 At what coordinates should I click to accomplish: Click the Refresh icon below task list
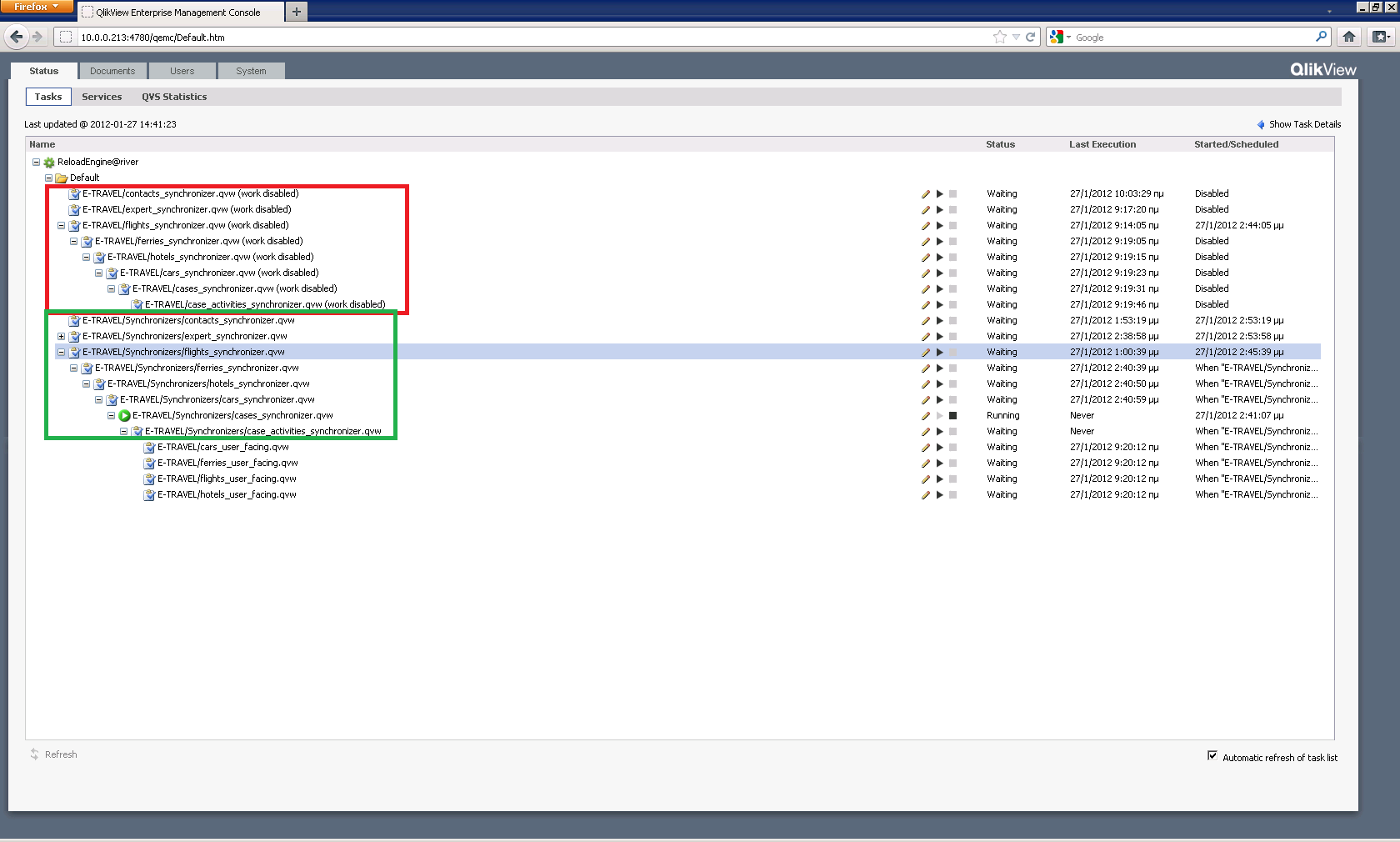(34, 754)
